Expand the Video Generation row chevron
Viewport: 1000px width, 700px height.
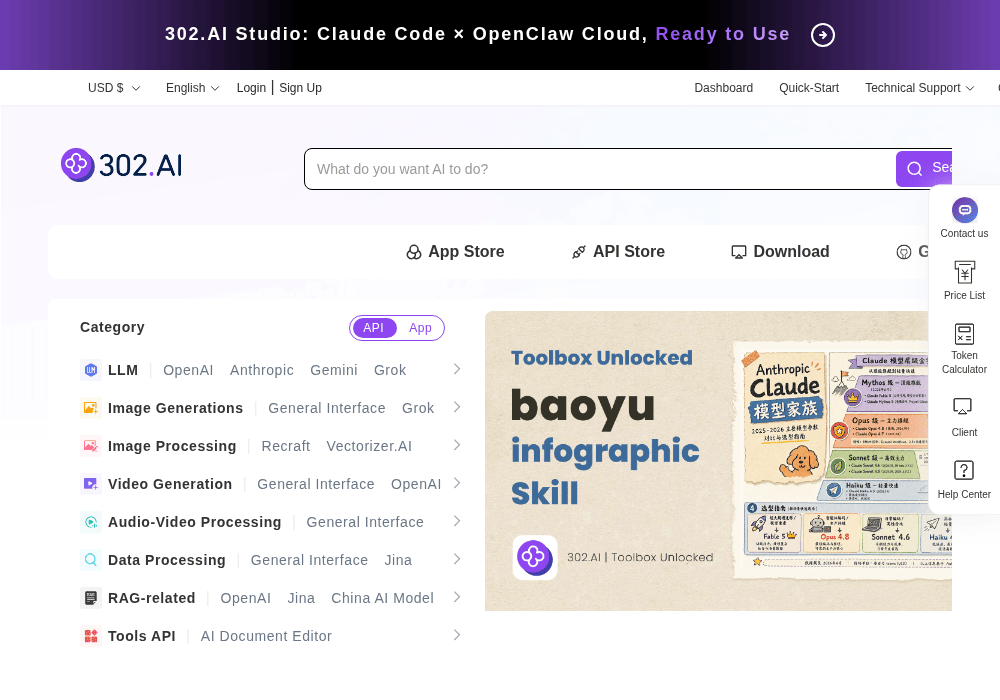tap(457, 483)
